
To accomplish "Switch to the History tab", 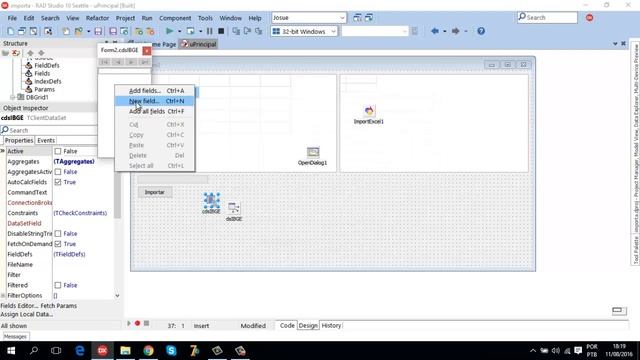I will [x=331, y=325].
